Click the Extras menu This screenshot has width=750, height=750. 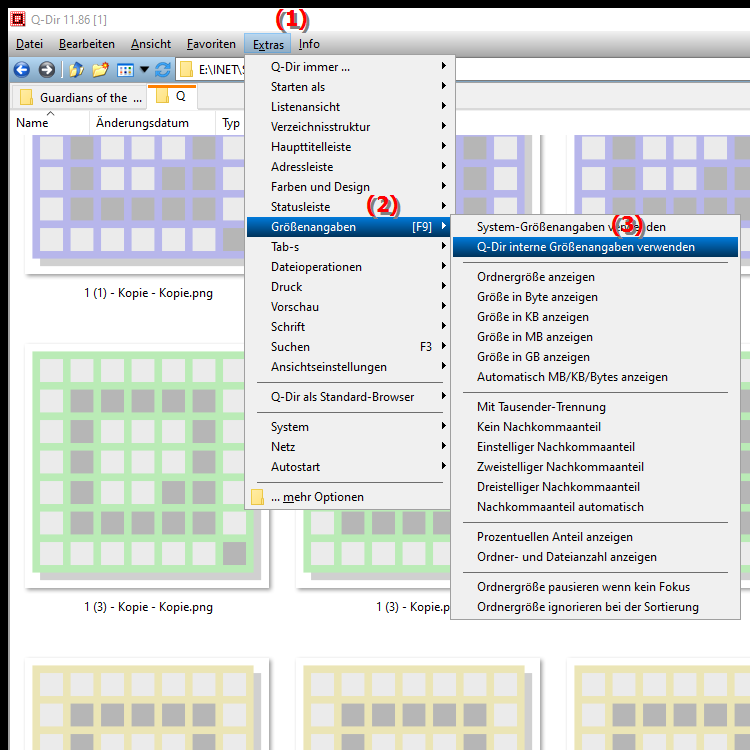[x=268, y=44]
